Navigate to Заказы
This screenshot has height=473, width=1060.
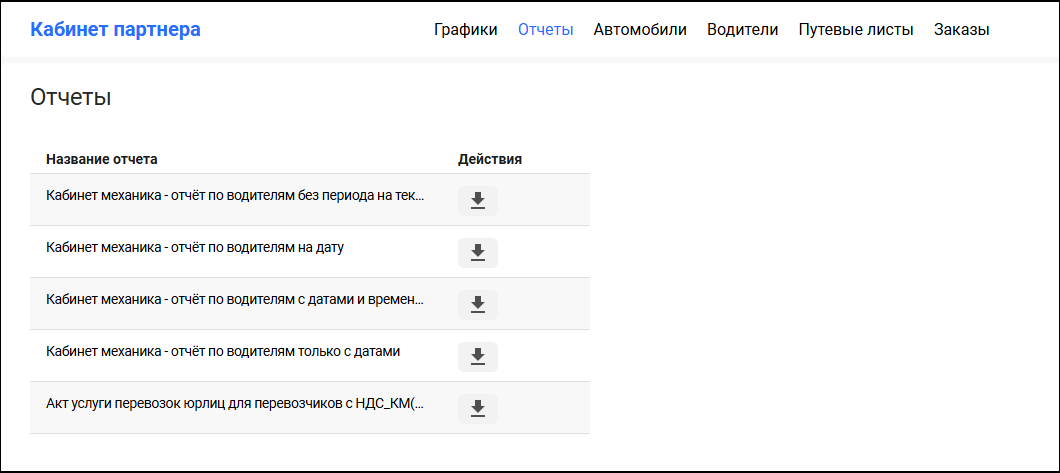point(961,30)
